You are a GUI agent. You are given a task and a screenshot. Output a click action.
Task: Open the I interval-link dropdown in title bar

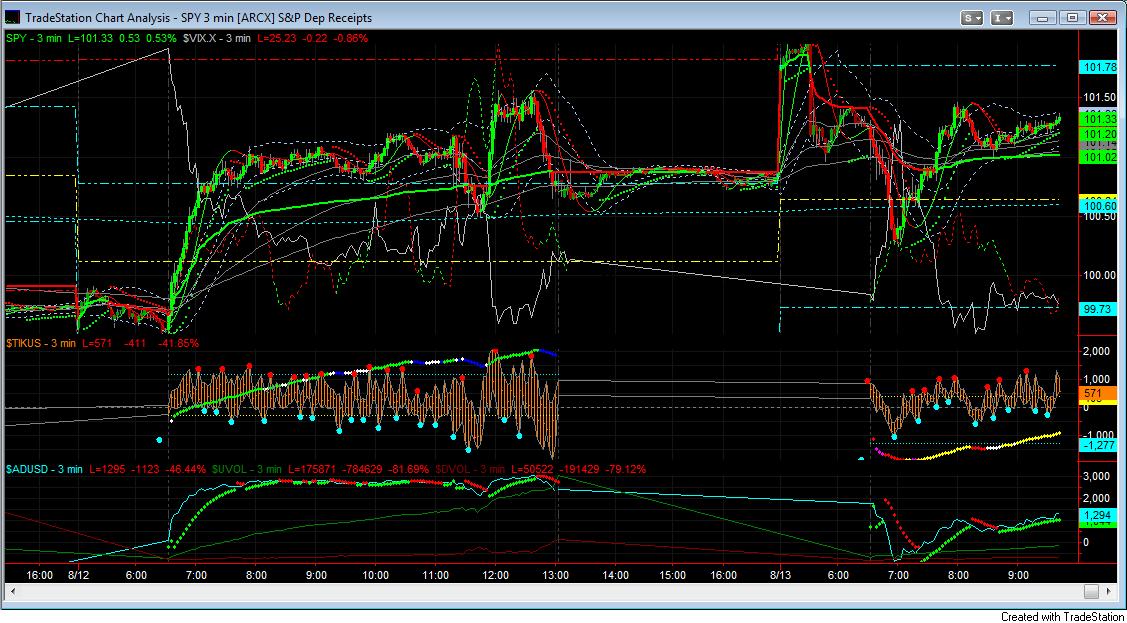point(1002,17)
